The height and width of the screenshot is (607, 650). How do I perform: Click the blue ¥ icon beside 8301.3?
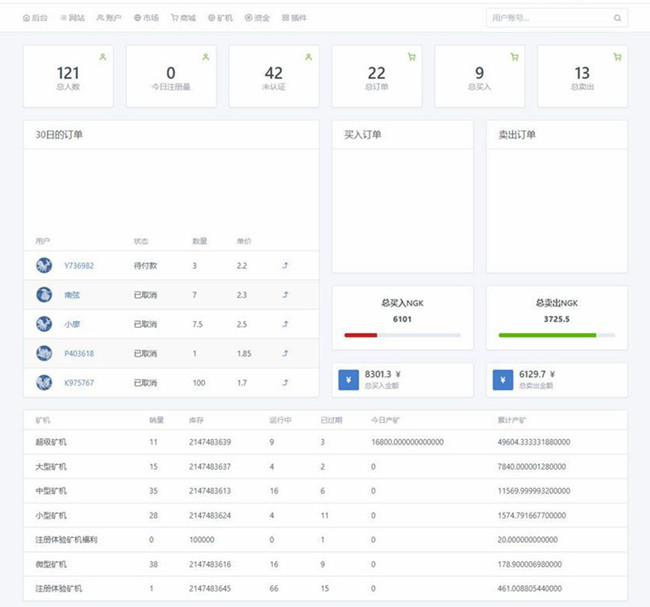click(x=348, y=378)
